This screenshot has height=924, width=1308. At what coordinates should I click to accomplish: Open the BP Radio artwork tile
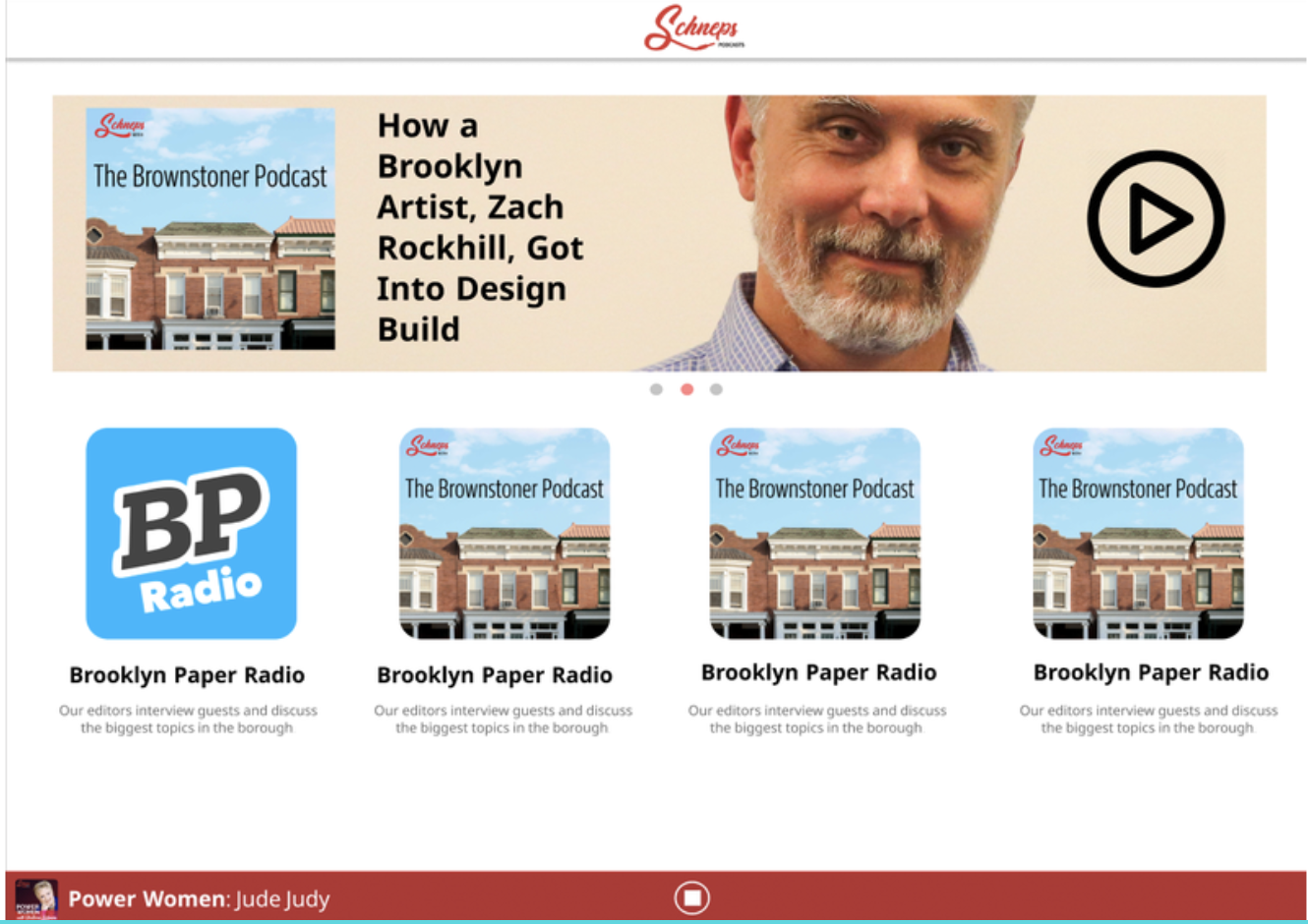click(x=192, y=533)
